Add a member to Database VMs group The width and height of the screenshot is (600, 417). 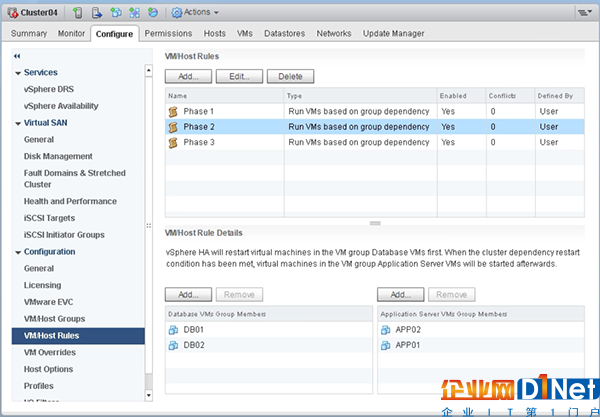188,295
